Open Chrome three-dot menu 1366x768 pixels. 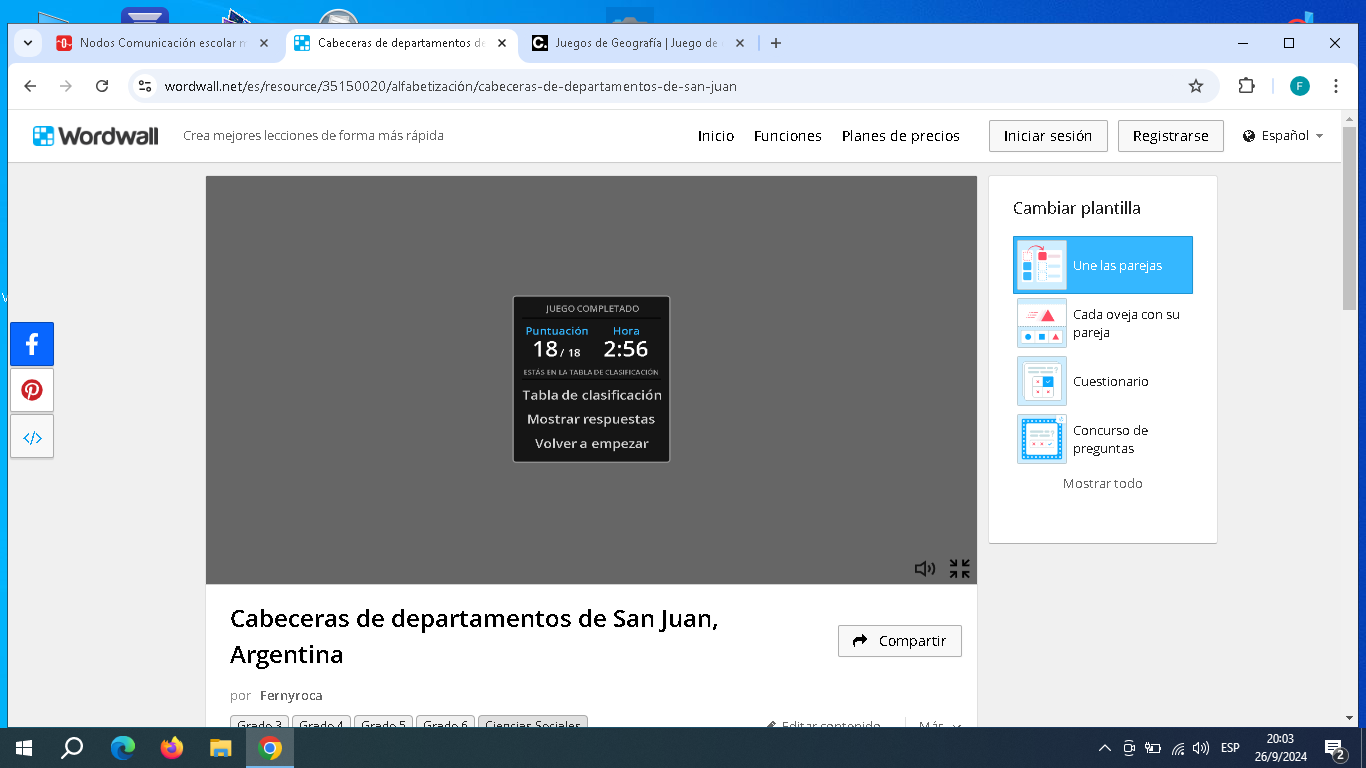[1336, 86]
